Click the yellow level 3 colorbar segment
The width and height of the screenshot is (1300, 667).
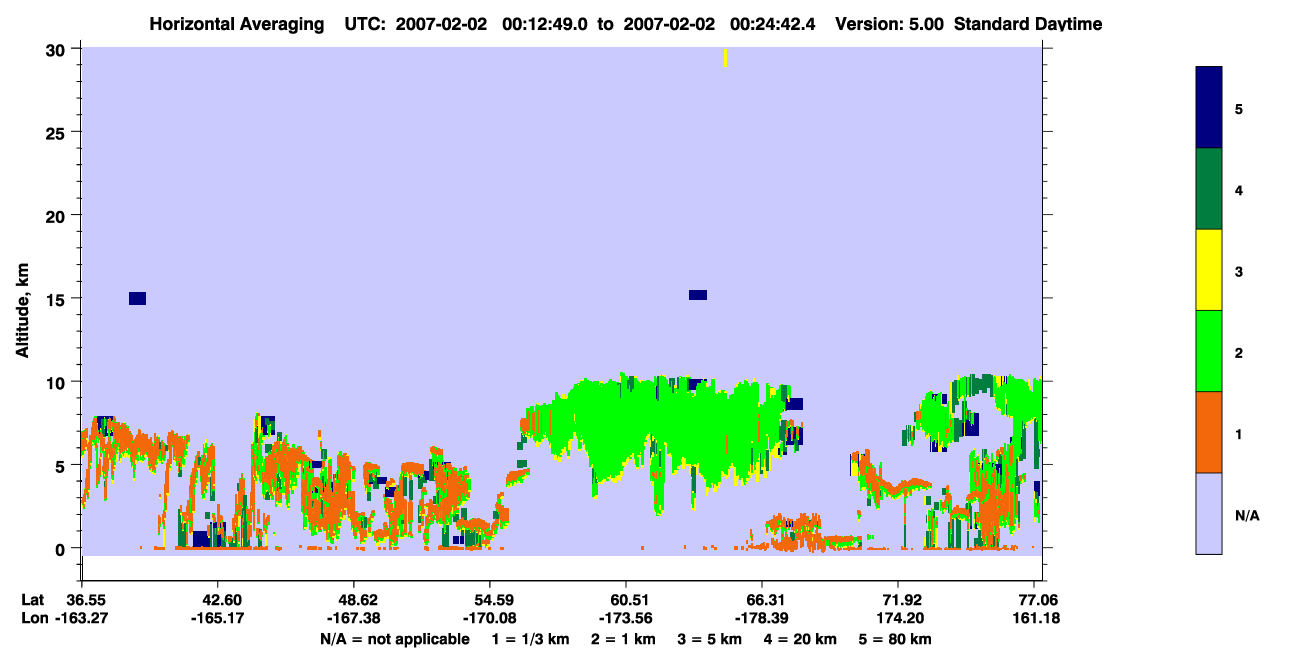1209,270
